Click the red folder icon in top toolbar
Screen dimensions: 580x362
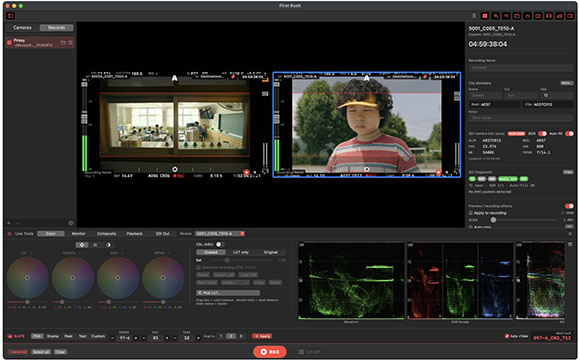pyautogui.click(x=517, y=16)
